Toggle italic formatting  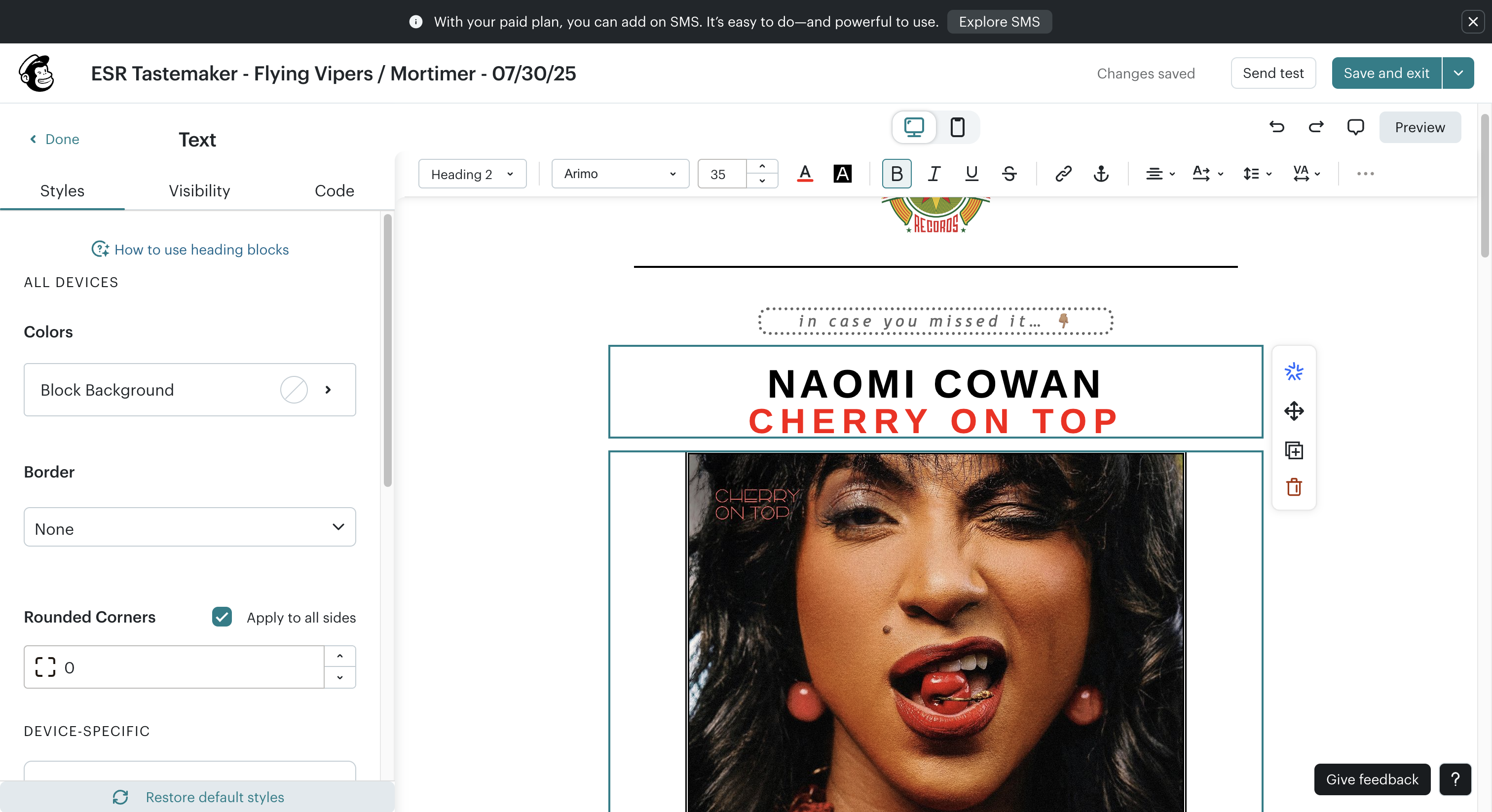933,174
